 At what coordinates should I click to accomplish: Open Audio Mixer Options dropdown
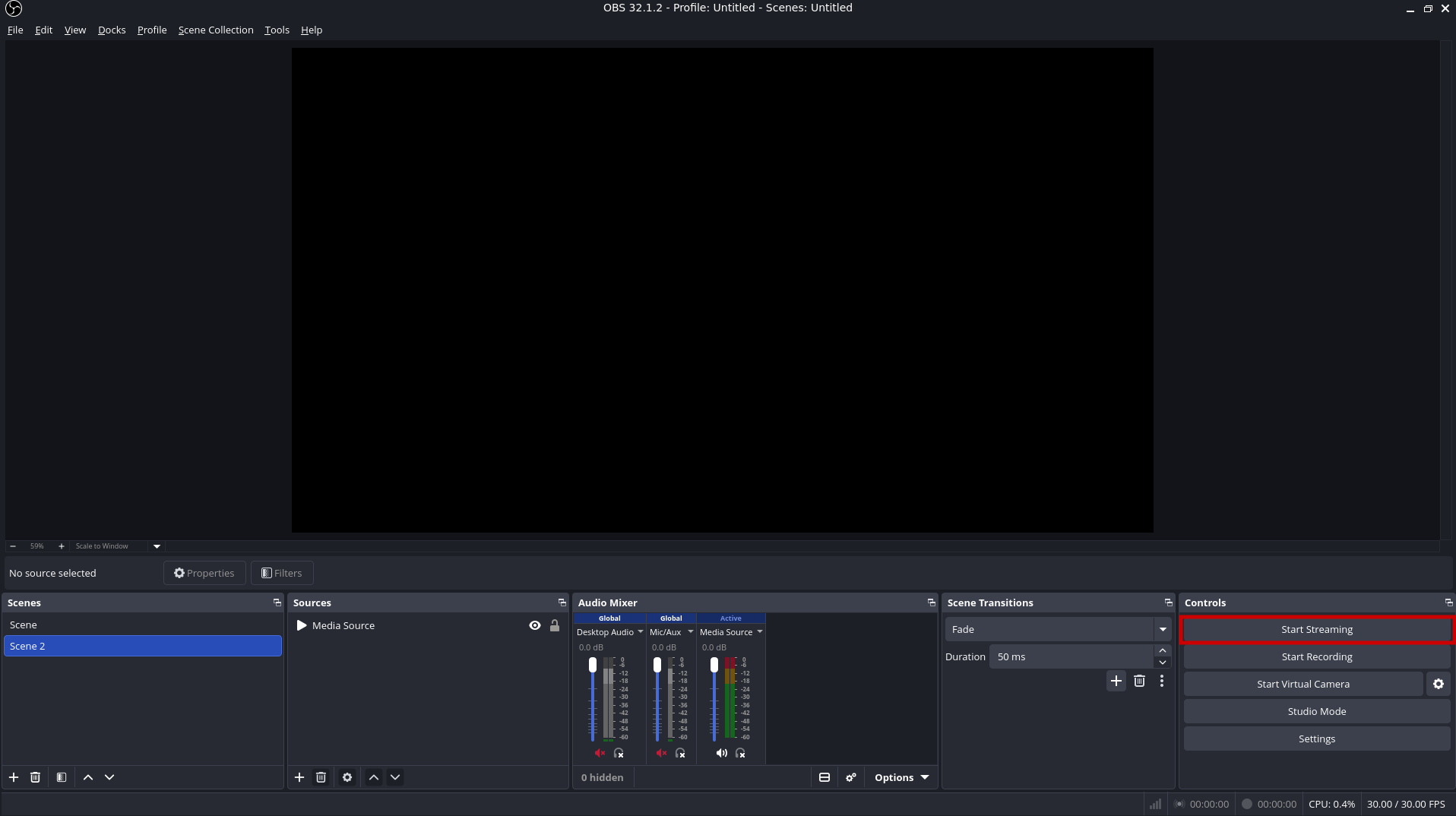(901, 777)
